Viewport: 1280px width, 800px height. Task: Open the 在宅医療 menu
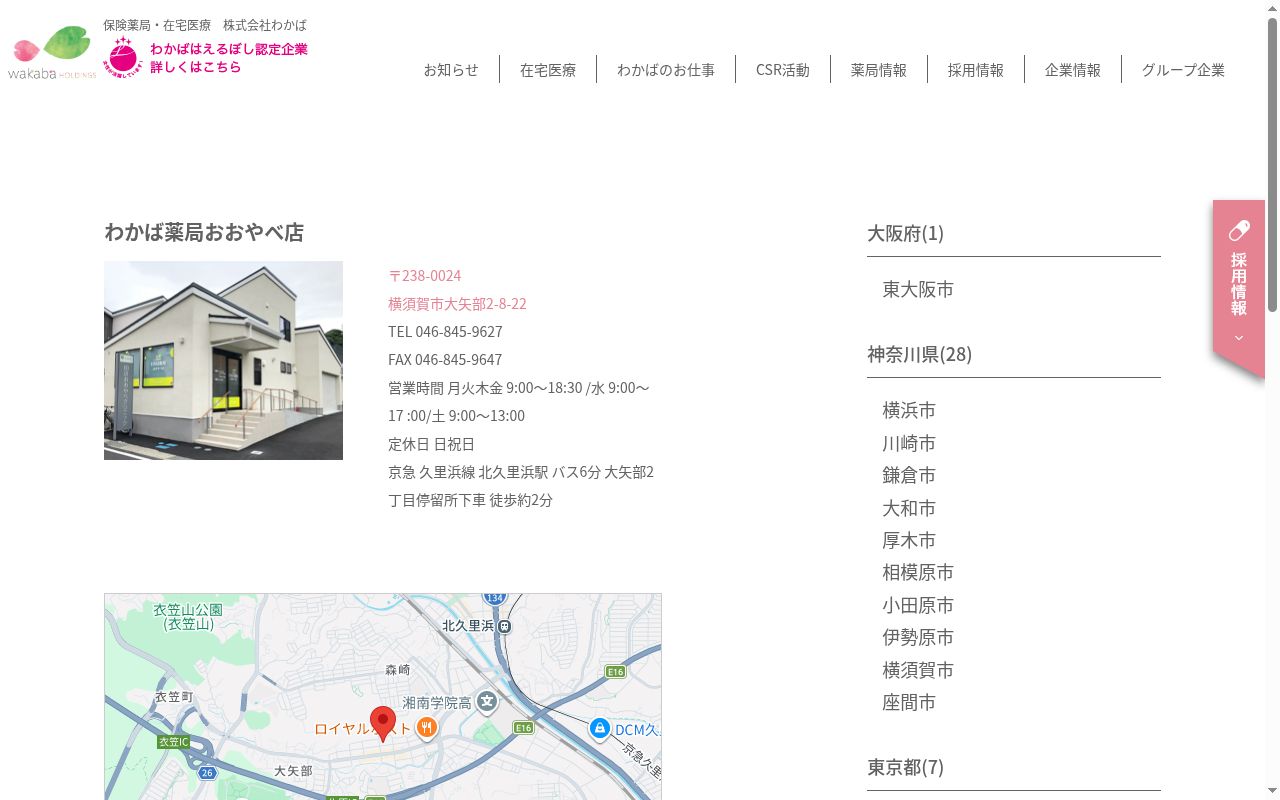[x=548, y=70]
